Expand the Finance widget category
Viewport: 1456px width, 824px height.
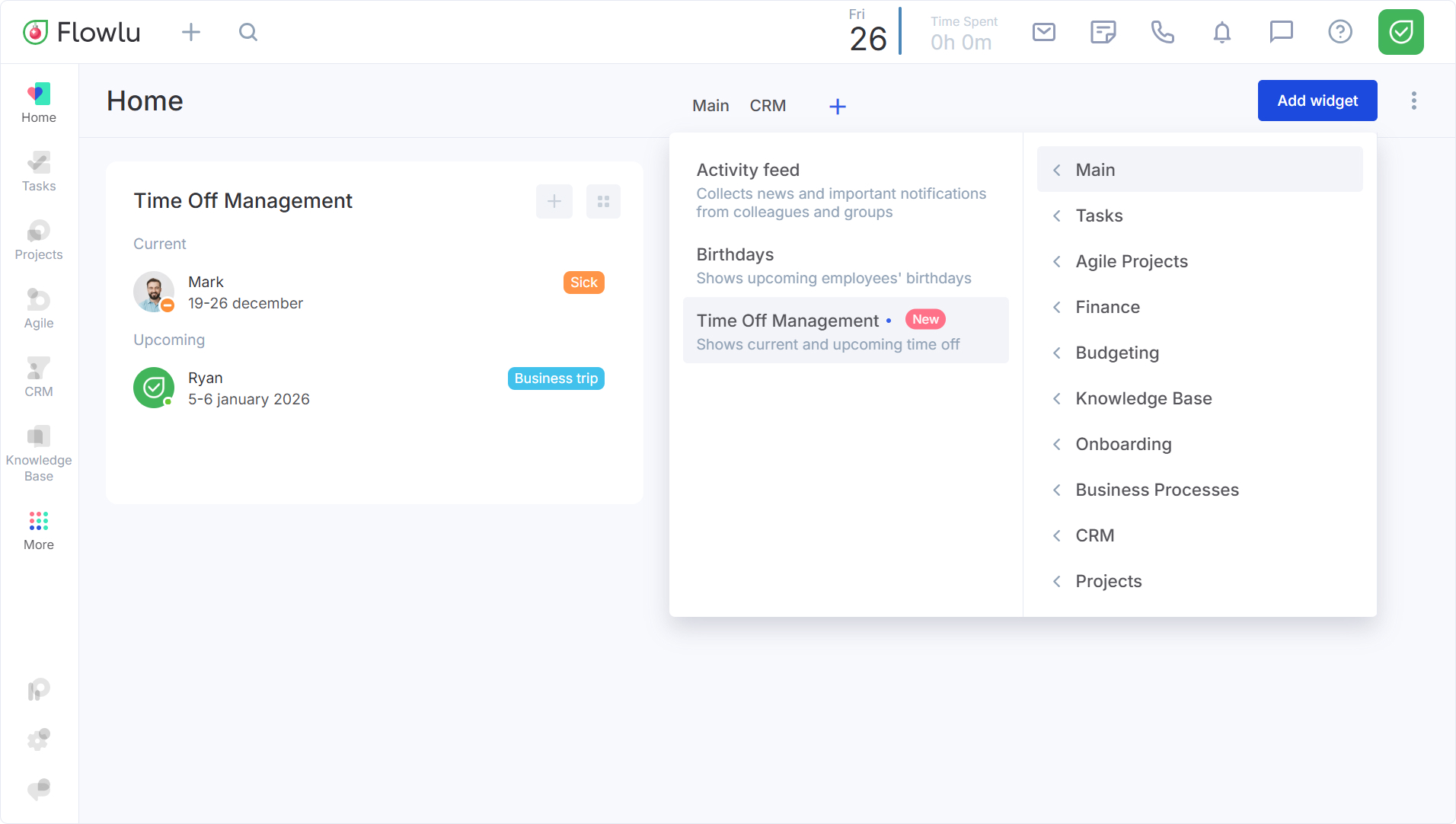click(1106, 307)
